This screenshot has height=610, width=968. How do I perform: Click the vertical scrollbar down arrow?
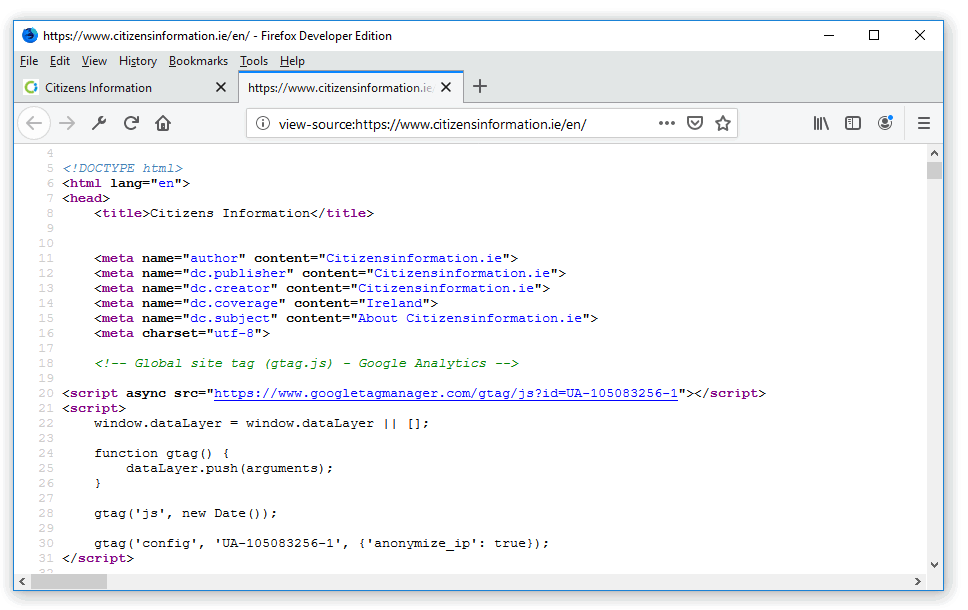tap(935, 564)
